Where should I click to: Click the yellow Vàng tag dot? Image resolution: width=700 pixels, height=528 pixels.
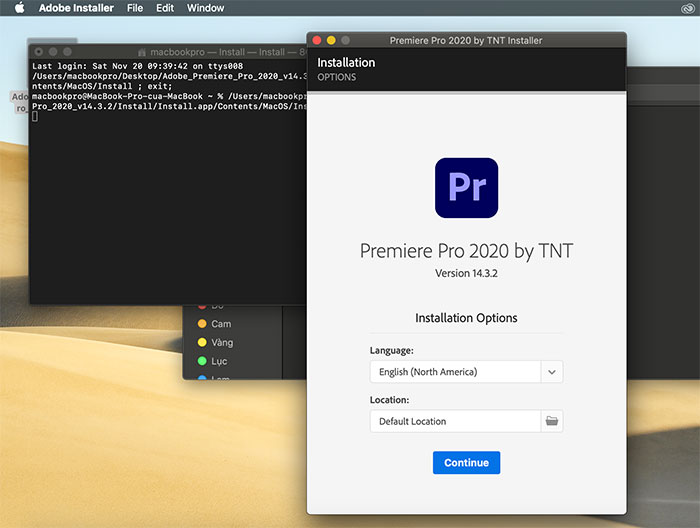[x=202, y=342]
